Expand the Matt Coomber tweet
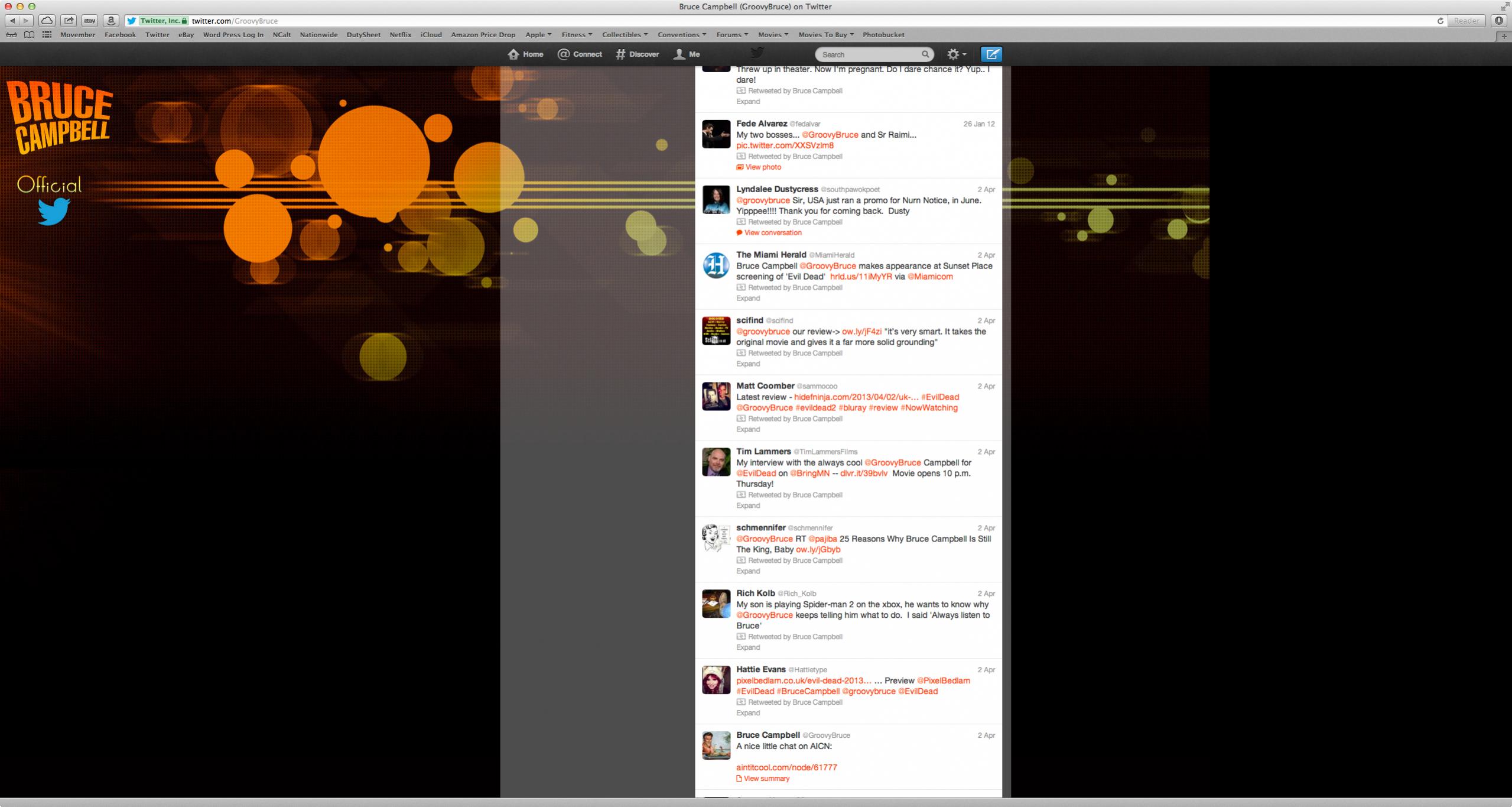 pyautogui.click(x=748, y=430)
